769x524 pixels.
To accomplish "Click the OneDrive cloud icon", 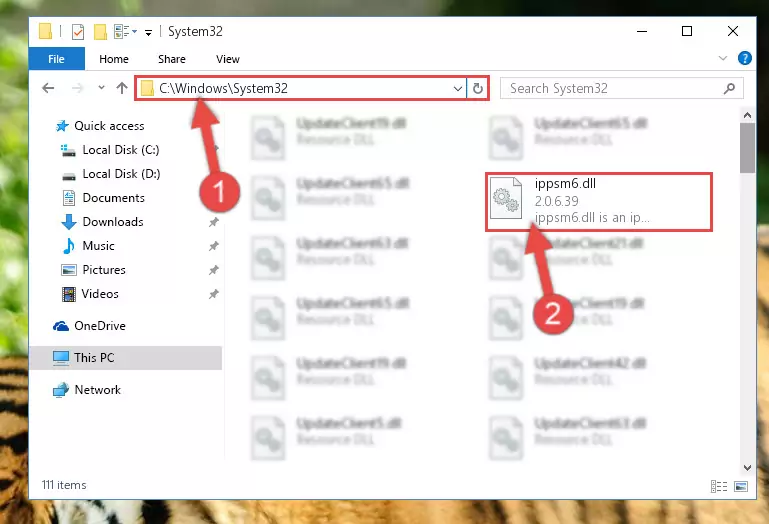I will tap(61, 326).
